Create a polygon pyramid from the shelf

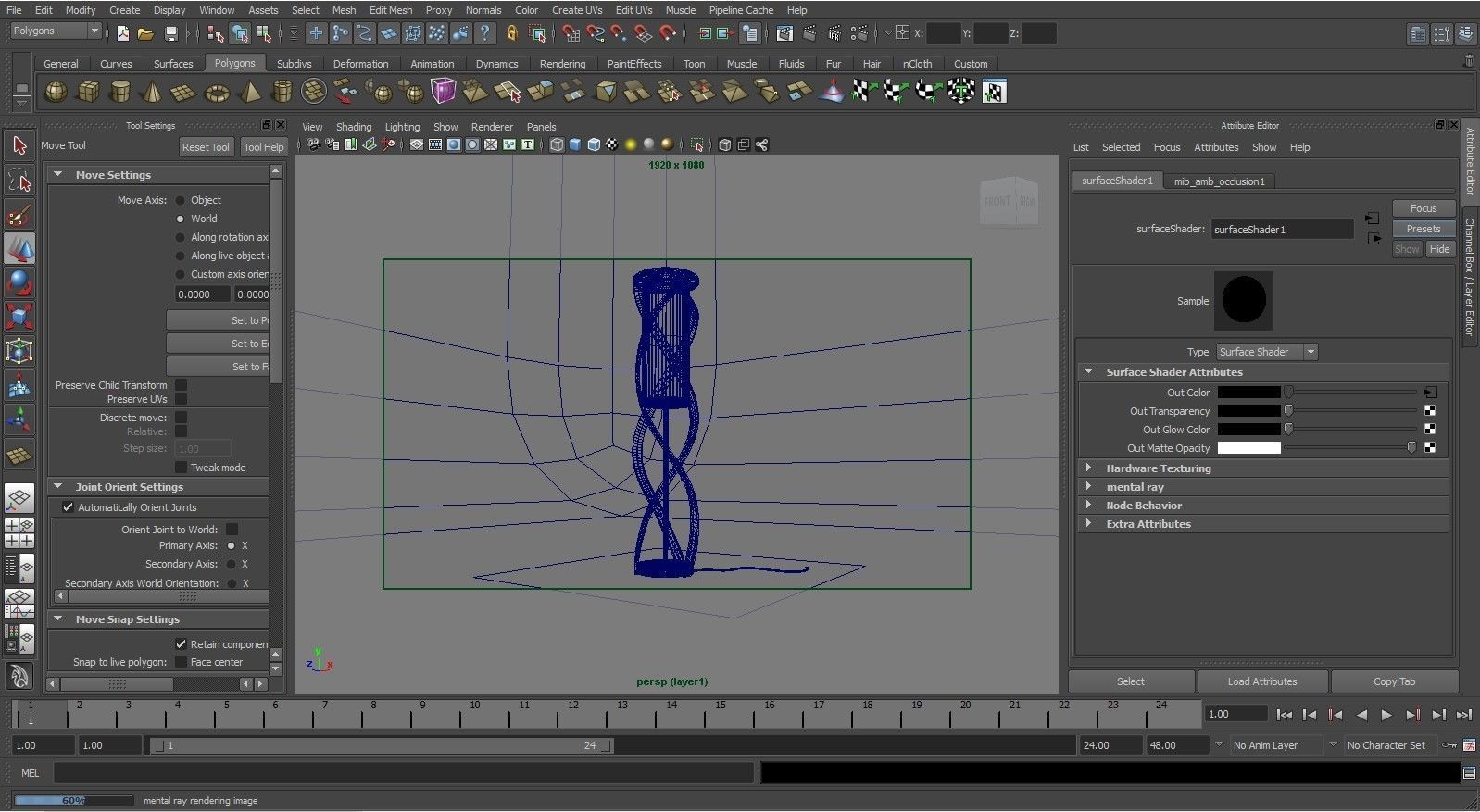pyautogui.click(x=250, y=92)
